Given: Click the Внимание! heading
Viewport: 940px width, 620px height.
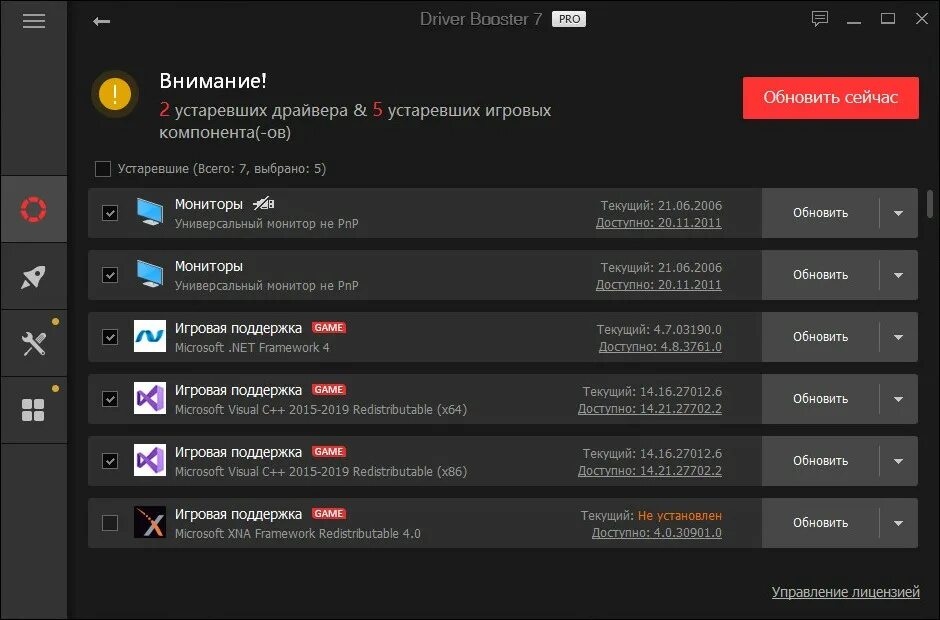Looking at the screenshot, I should [x=213, y=81].
